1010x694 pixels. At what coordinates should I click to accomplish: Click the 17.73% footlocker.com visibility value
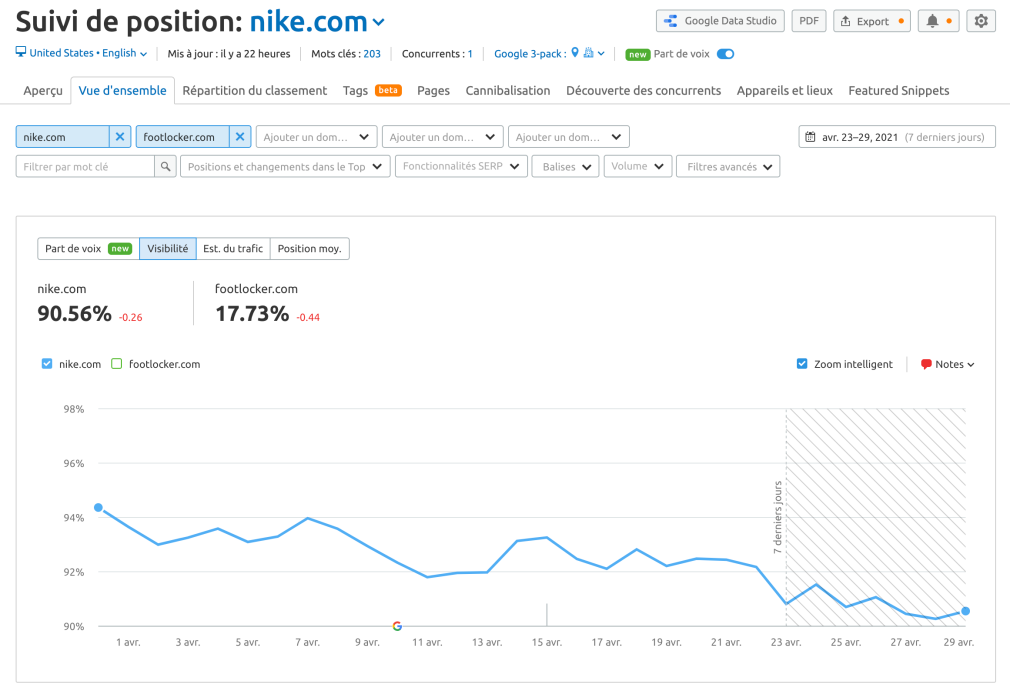(252, 314)
